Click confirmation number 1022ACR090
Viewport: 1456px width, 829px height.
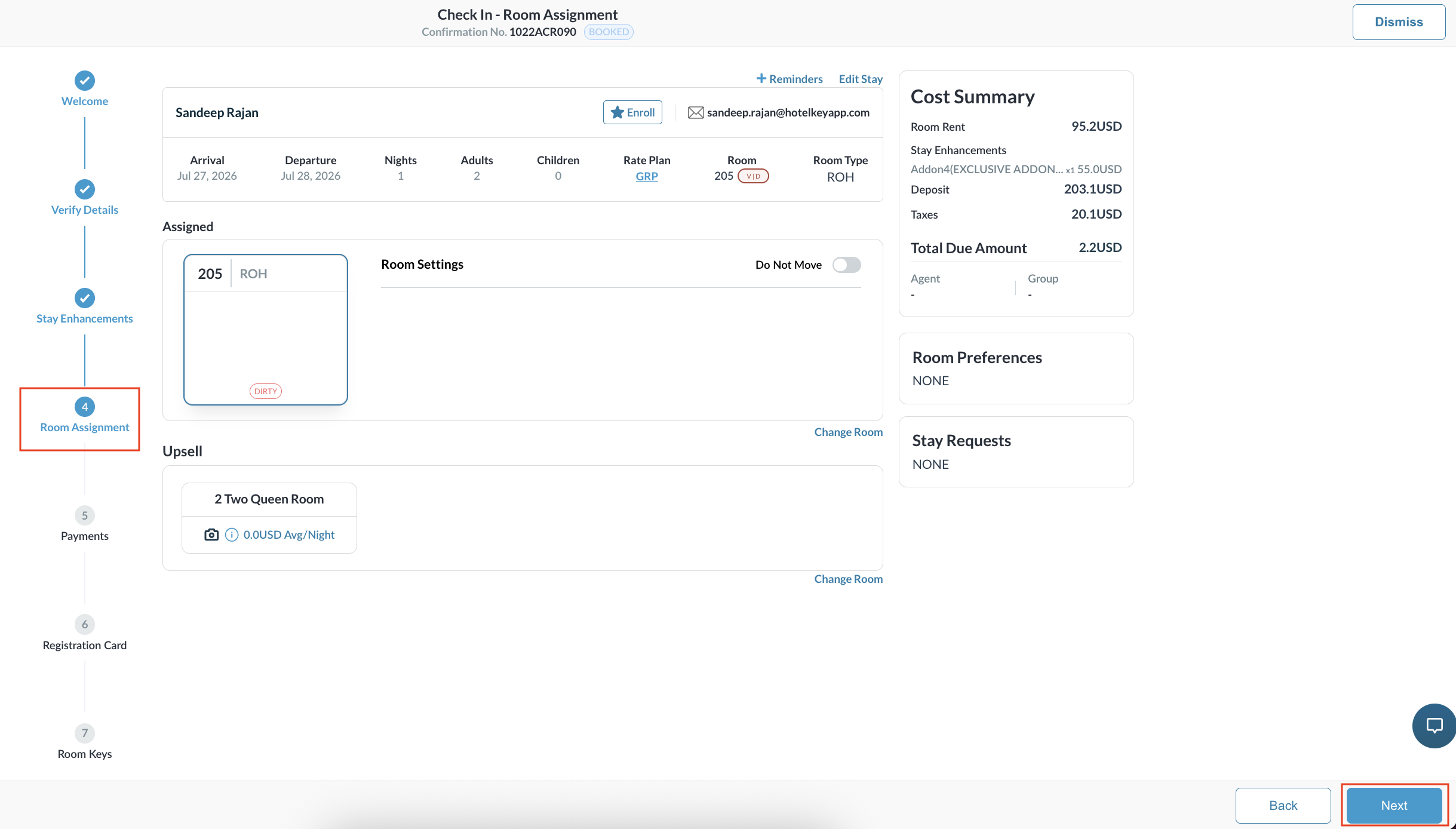[543, 32]
